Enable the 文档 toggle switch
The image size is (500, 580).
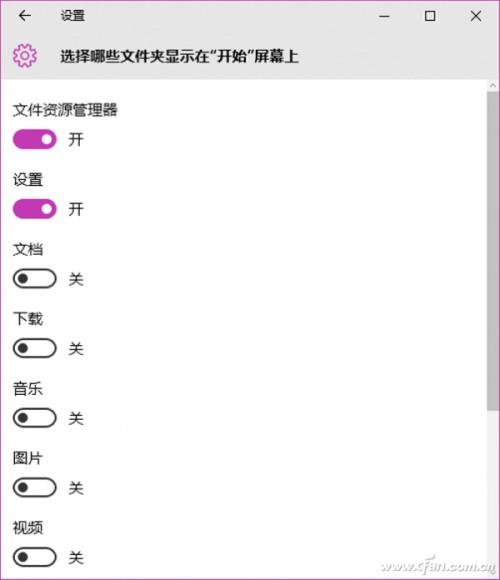(35, 278)
